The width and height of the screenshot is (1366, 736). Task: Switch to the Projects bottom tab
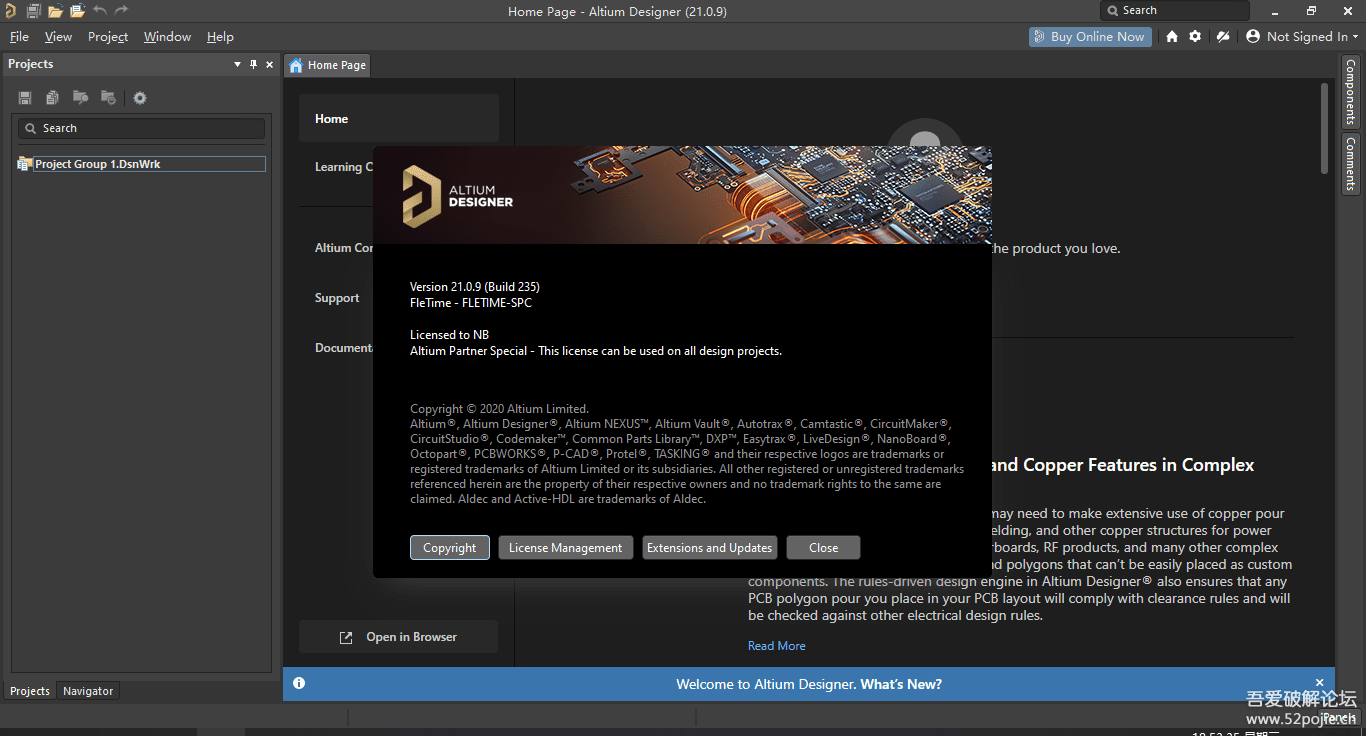coord(30,691)
